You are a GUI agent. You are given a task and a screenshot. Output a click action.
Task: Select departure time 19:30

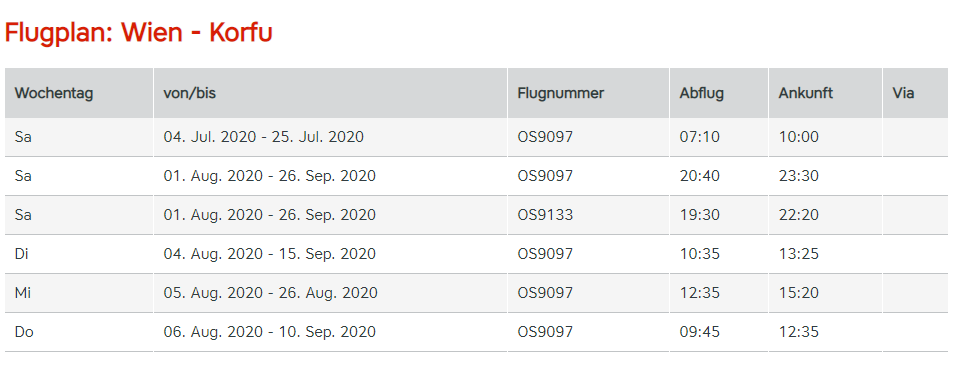(x=700, y=215)
